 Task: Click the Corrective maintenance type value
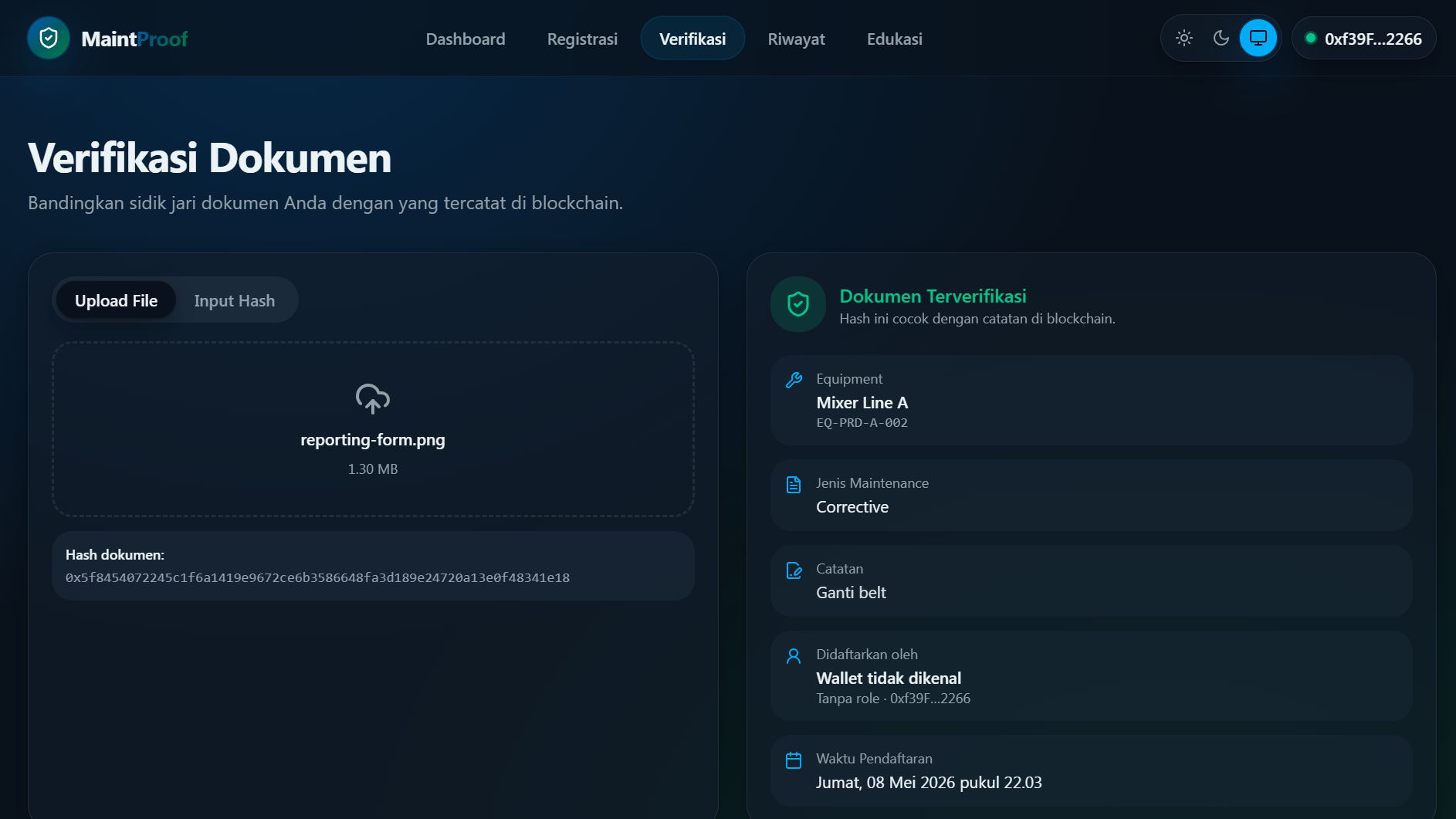[x=852, y=507]
